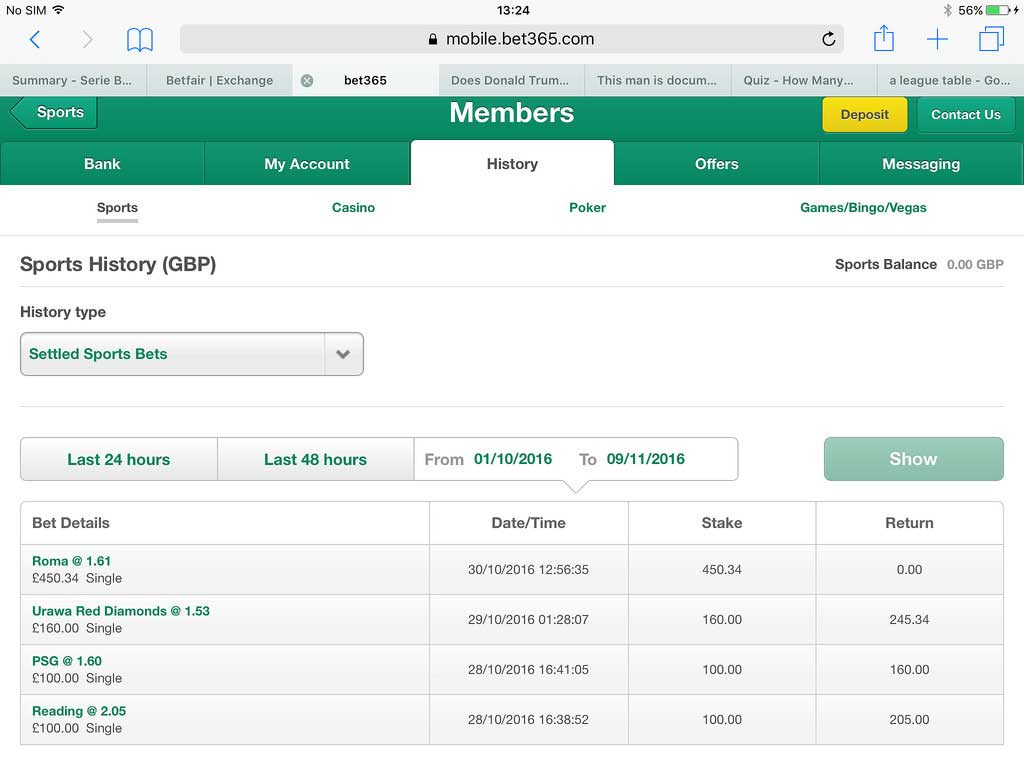Open Urawa Red Diamonds @ 1.53 bet
The width and height of the screenshot is (1024, 768).
(121, 611)
